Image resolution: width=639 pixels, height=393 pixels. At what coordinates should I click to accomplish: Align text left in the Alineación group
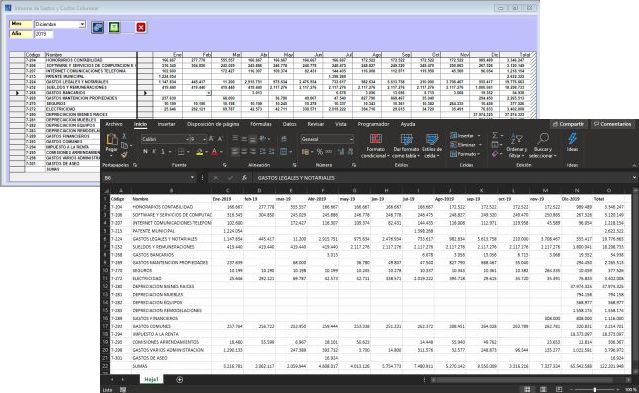(x=236, y=152)
